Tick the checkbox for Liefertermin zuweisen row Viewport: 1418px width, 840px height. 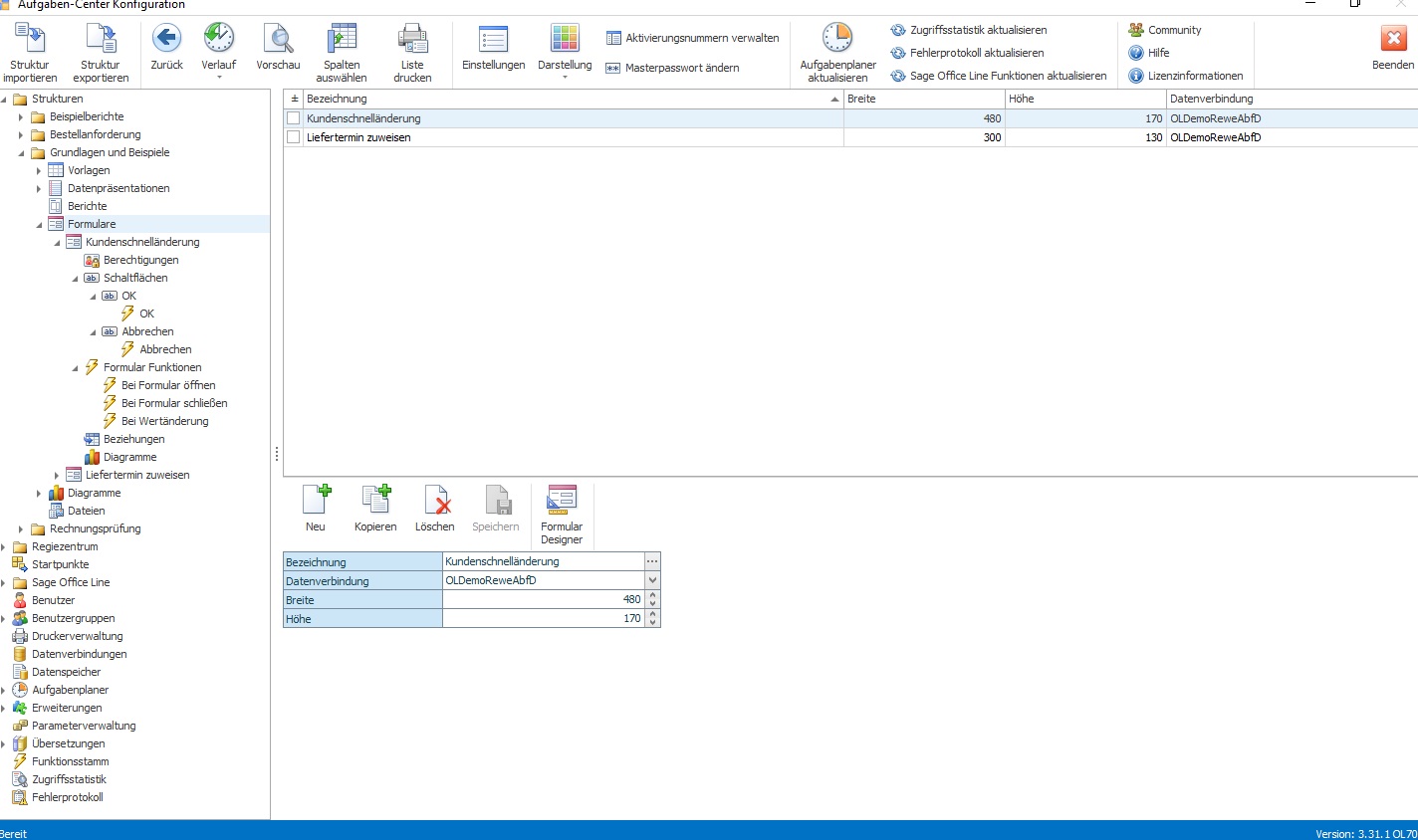pyautogui.click(x=294, y=137)
